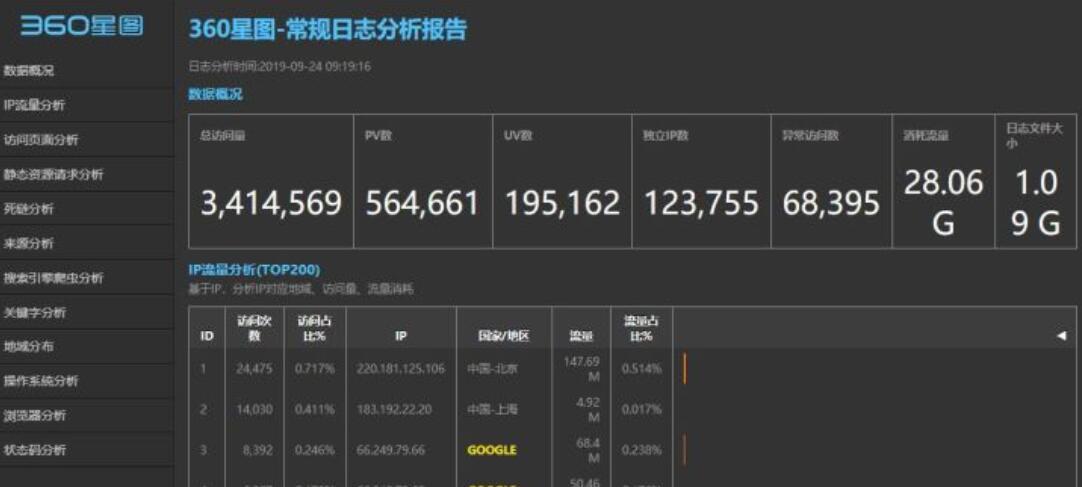Collapse the chart column using the ◄ arrow
Screen dimensions: 1082x487
coord(1061,335)
